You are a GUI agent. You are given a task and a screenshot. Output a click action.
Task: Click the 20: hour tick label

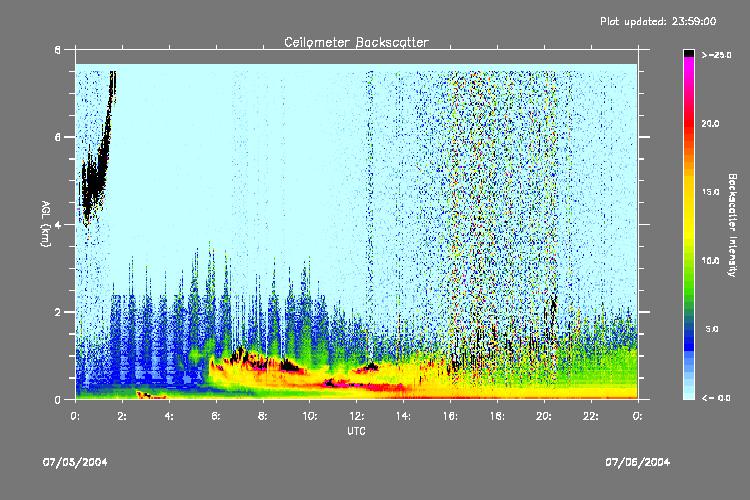[x=544, y=416]
